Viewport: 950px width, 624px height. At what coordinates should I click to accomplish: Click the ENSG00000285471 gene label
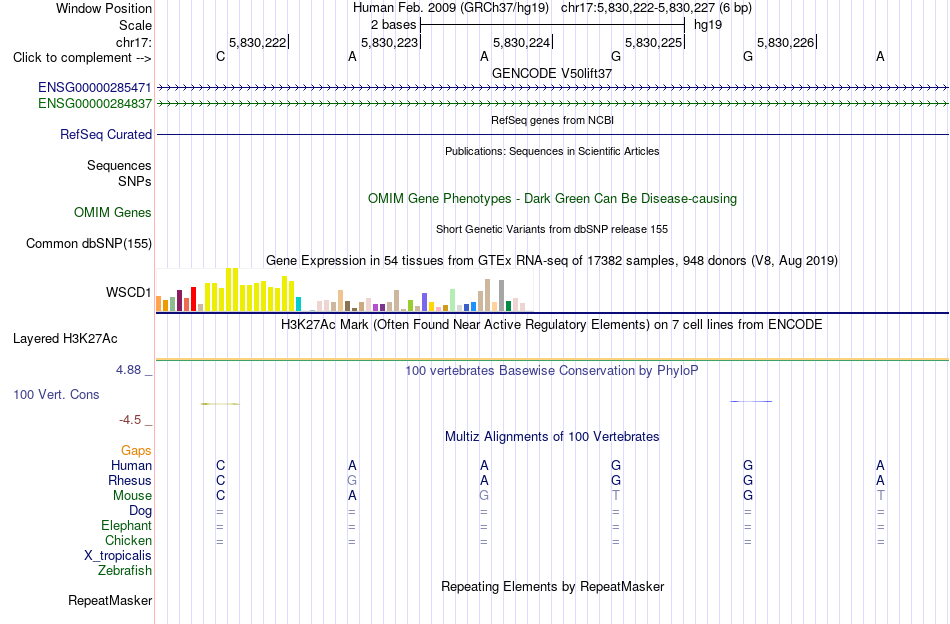point(95,88)
